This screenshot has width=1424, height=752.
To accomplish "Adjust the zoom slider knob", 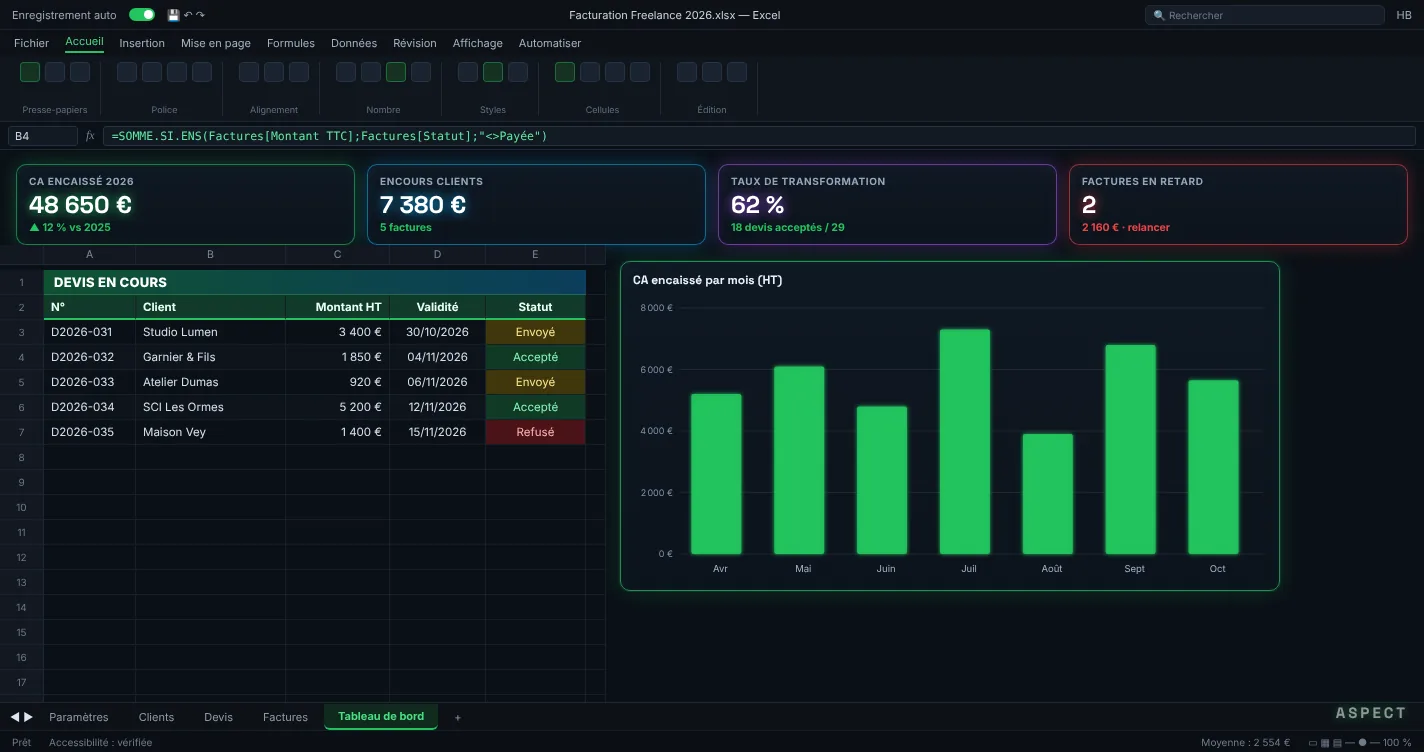I will (1362, 743).
